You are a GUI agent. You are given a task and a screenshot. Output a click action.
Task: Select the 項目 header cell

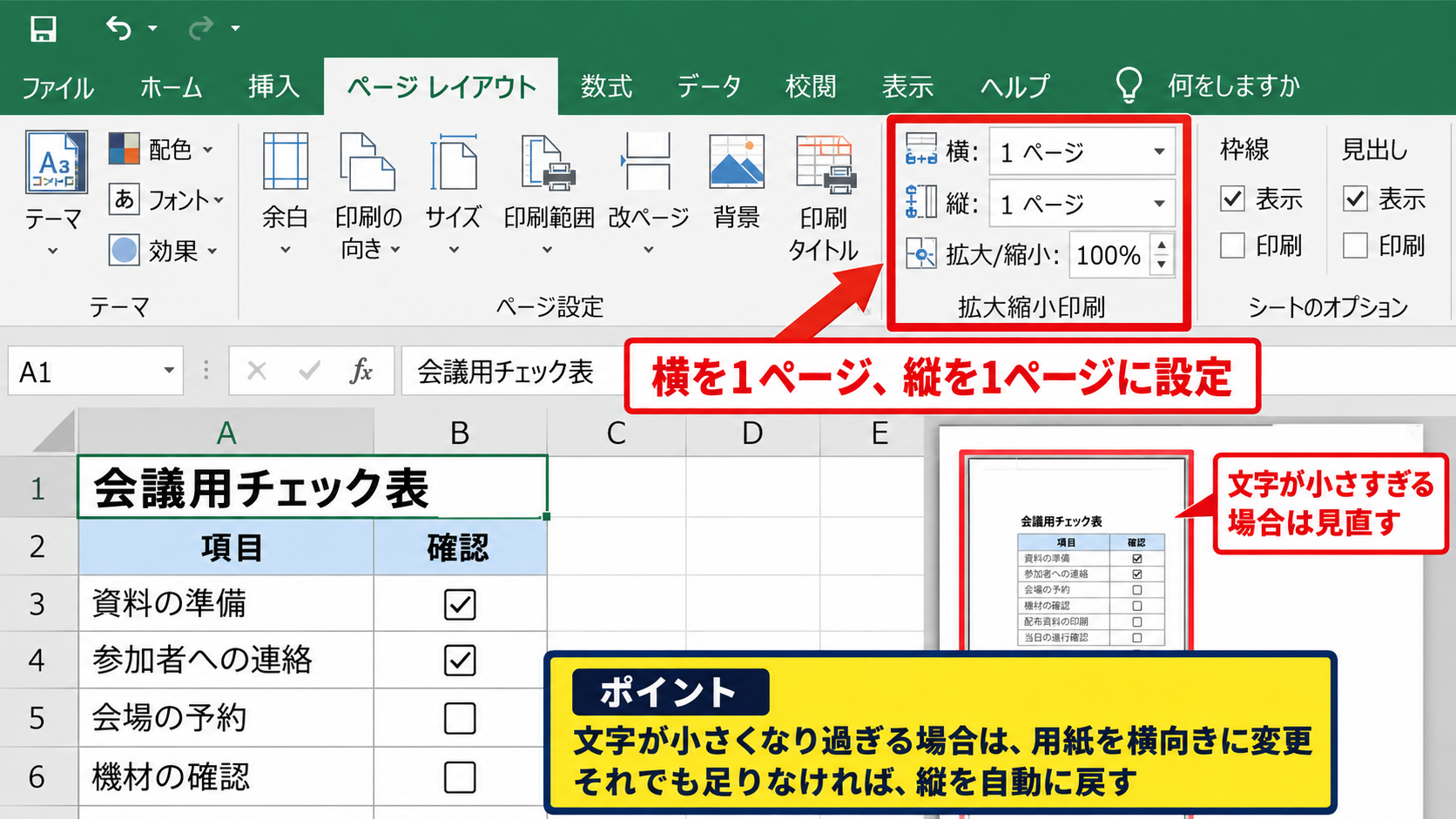[226, 547]
